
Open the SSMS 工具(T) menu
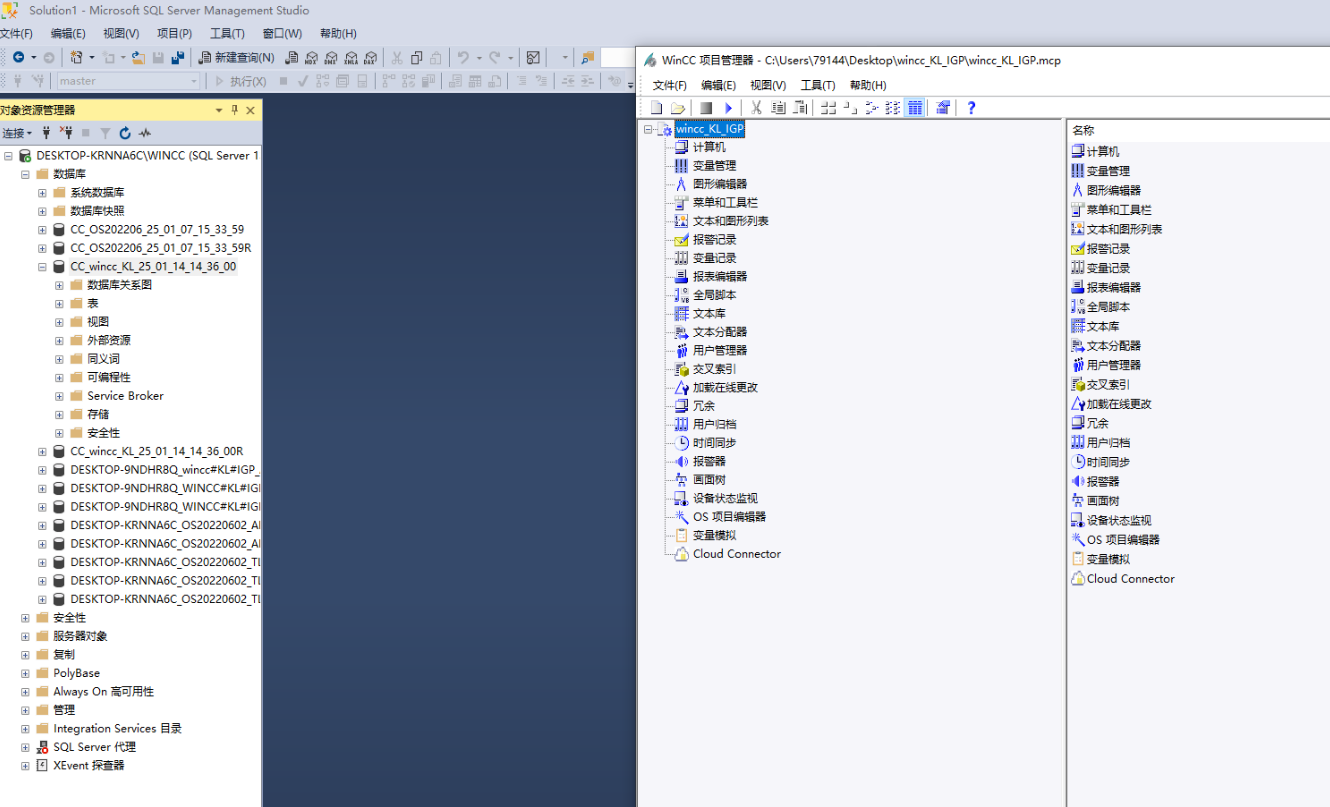(x=227, y=32)
